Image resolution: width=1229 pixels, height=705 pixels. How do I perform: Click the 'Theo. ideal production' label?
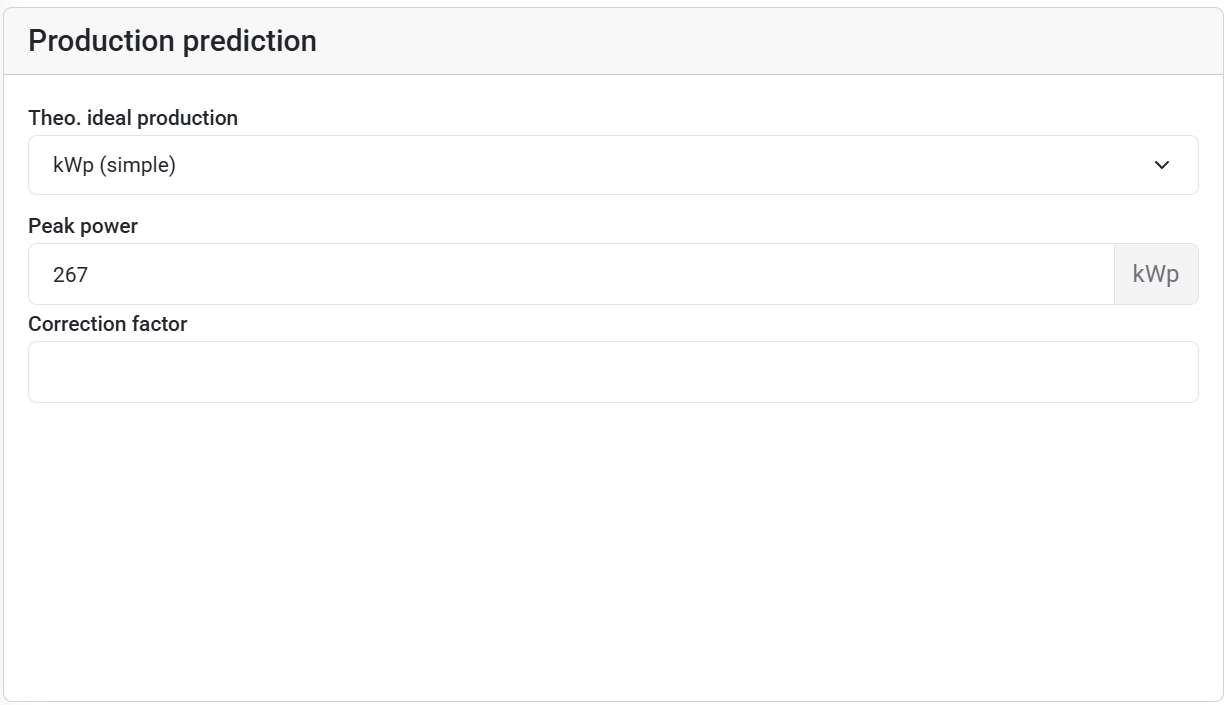pyautogui.click(x=133, y=118)
